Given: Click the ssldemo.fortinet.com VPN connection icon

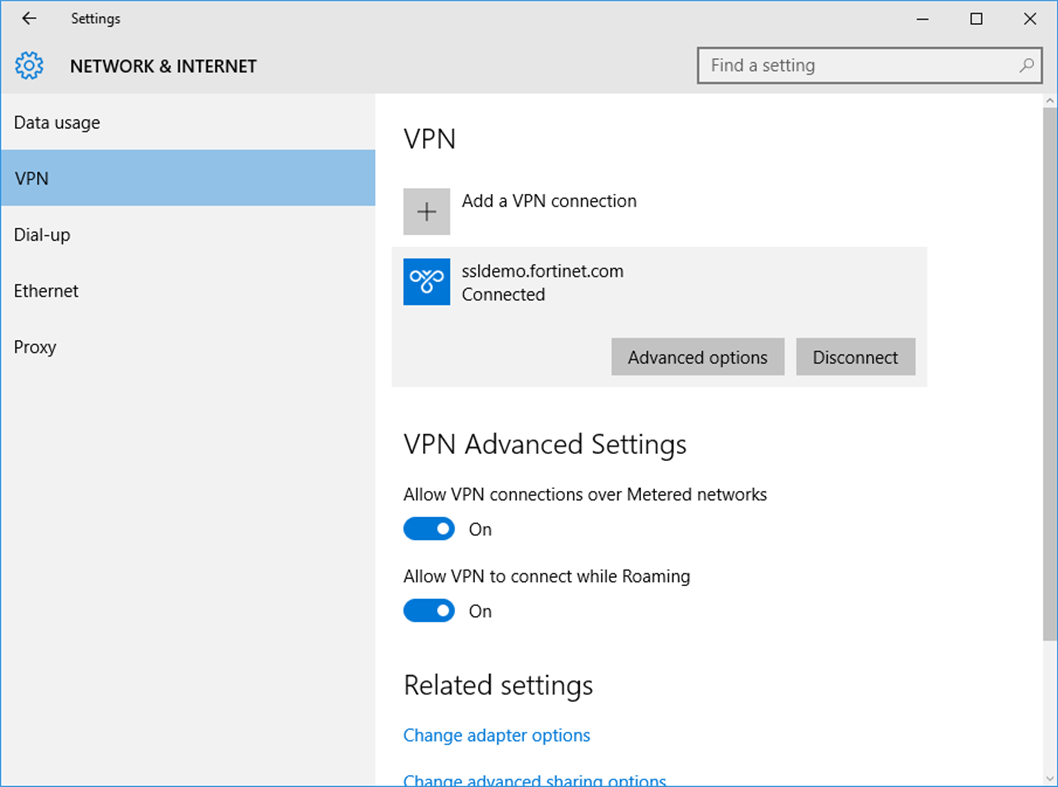Looking at the screenshot, I should [x=426, y=282].
